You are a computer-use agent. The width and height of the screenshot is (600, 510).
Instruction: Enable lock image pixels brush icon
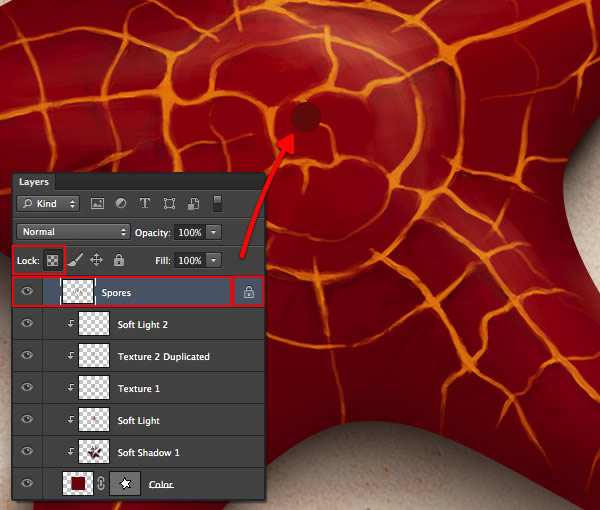coord(75,260)
